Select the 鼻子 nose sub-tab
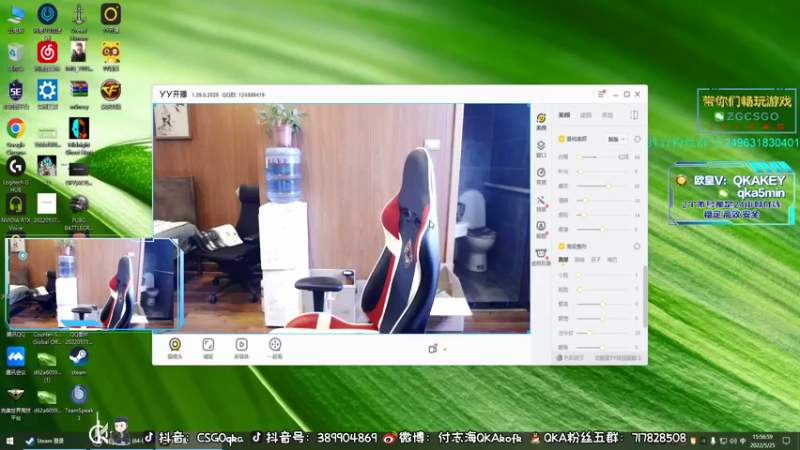The height and width of the screenshot is (450, 800). 596,260
